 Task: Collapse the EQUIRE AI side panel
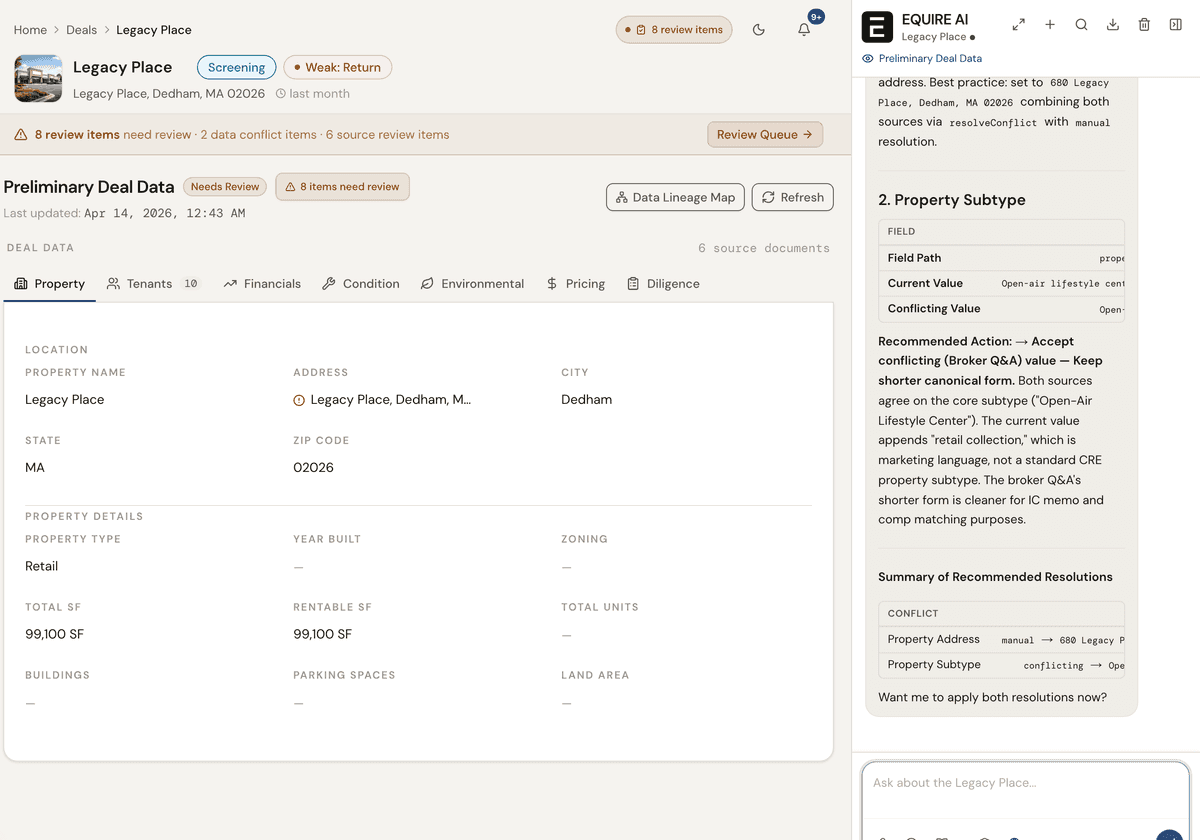pos(1175,25)
